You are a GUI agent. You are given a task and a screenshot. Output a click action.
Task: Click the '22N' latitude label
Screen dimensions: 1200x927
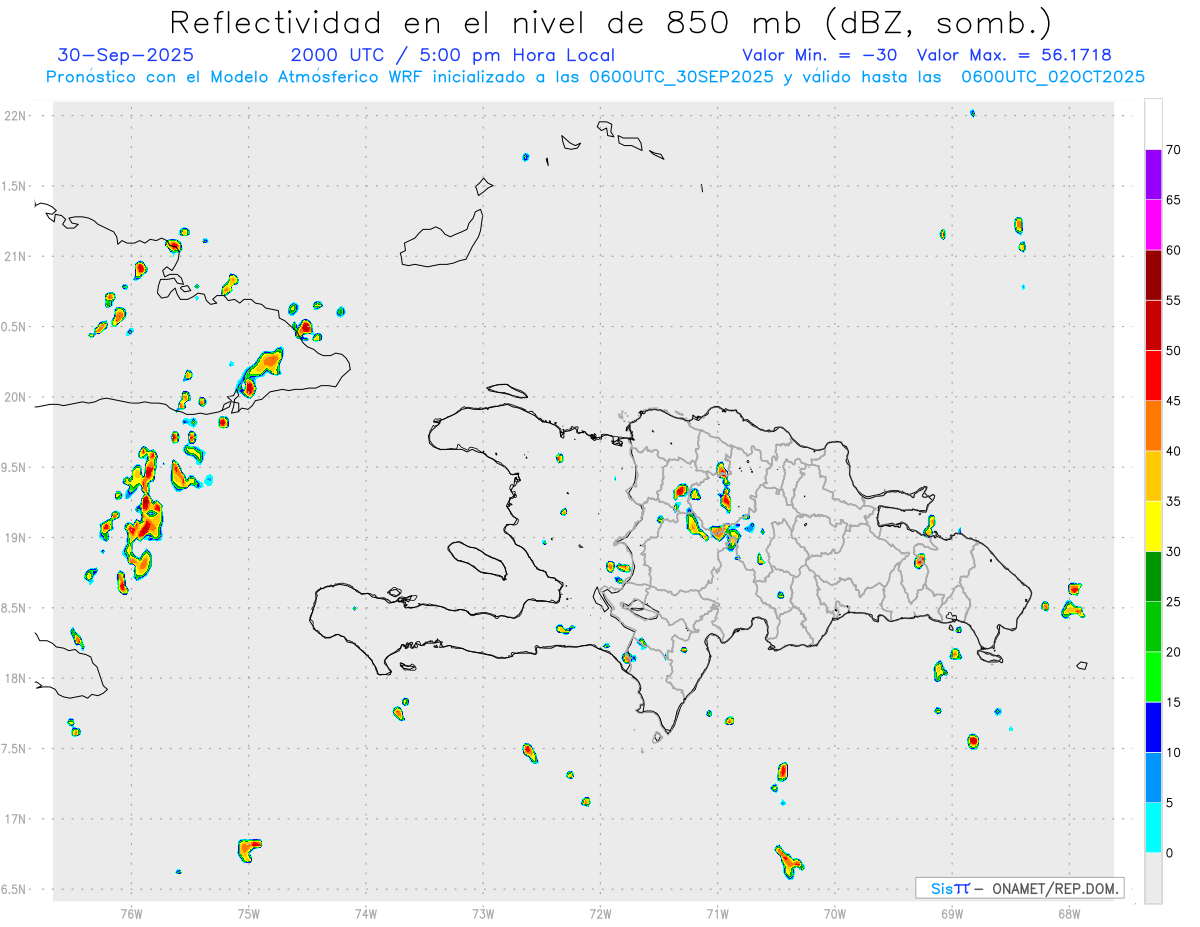(x=16, y=116)
